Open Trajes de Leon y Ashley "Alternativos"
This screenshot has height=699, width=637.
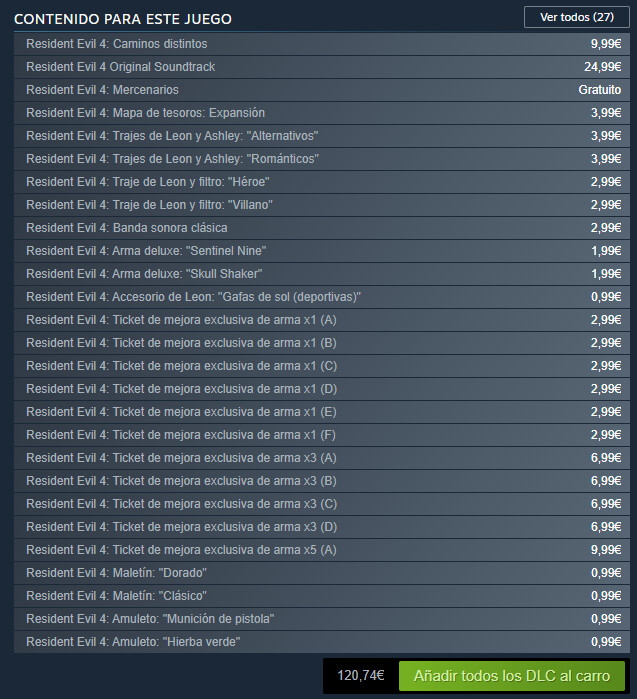click(321, 136)
